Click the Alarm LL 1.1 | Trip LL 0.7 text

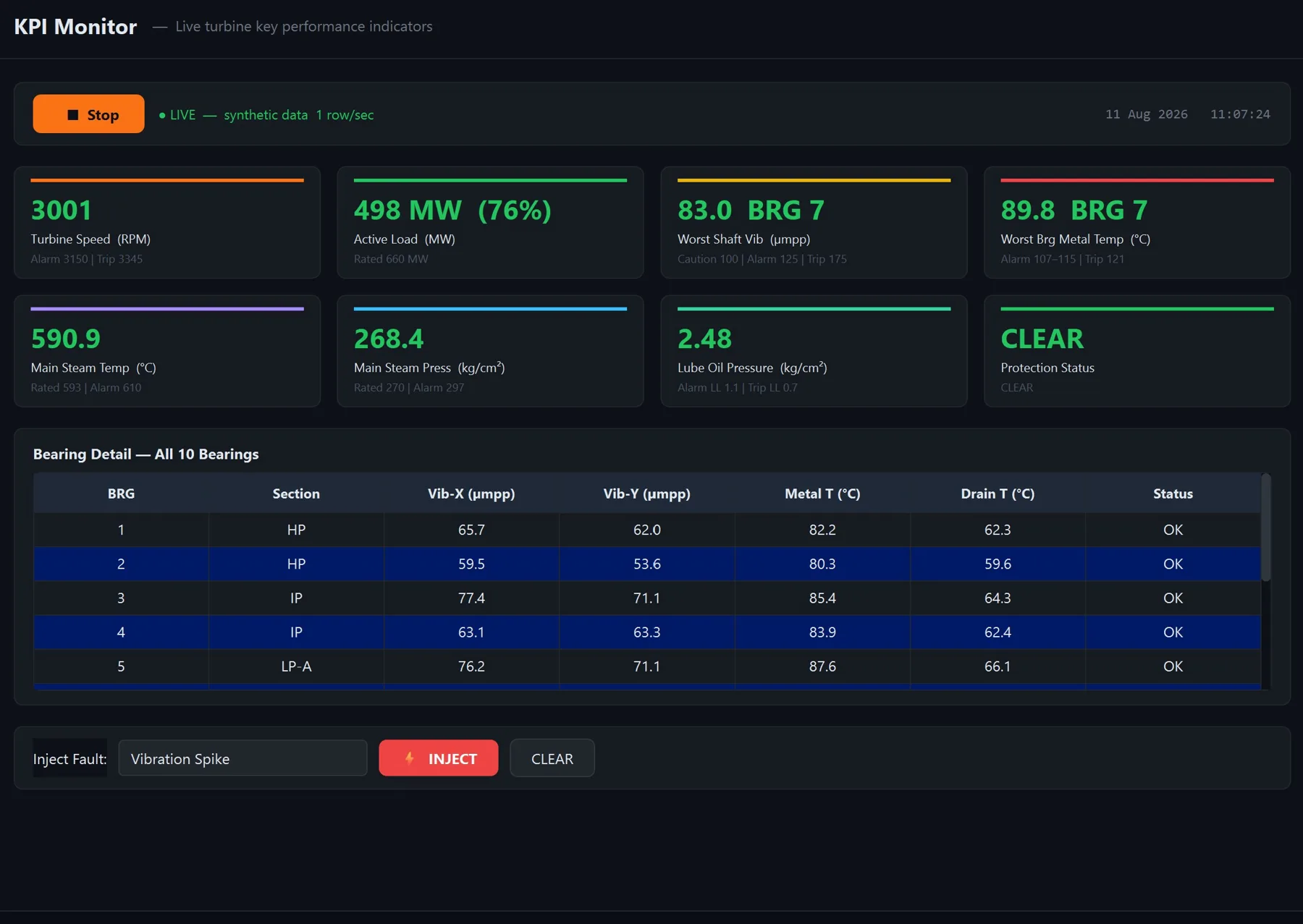tap(737, 388)
